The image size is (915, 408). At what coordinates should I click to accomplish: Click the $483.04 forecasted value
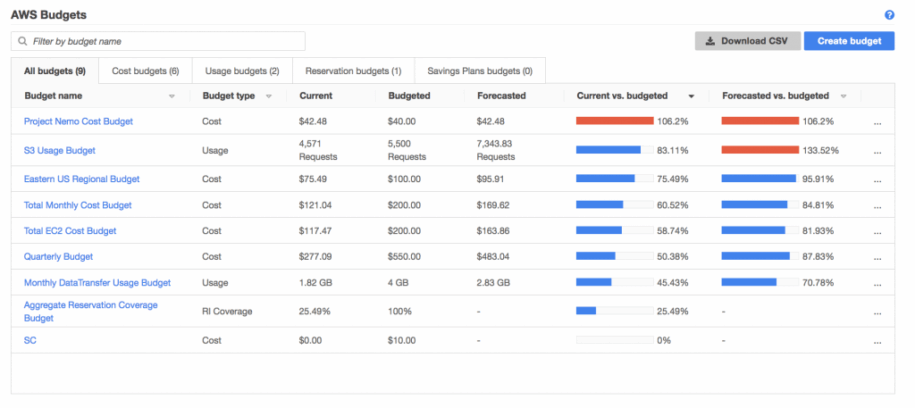(493, 256)
